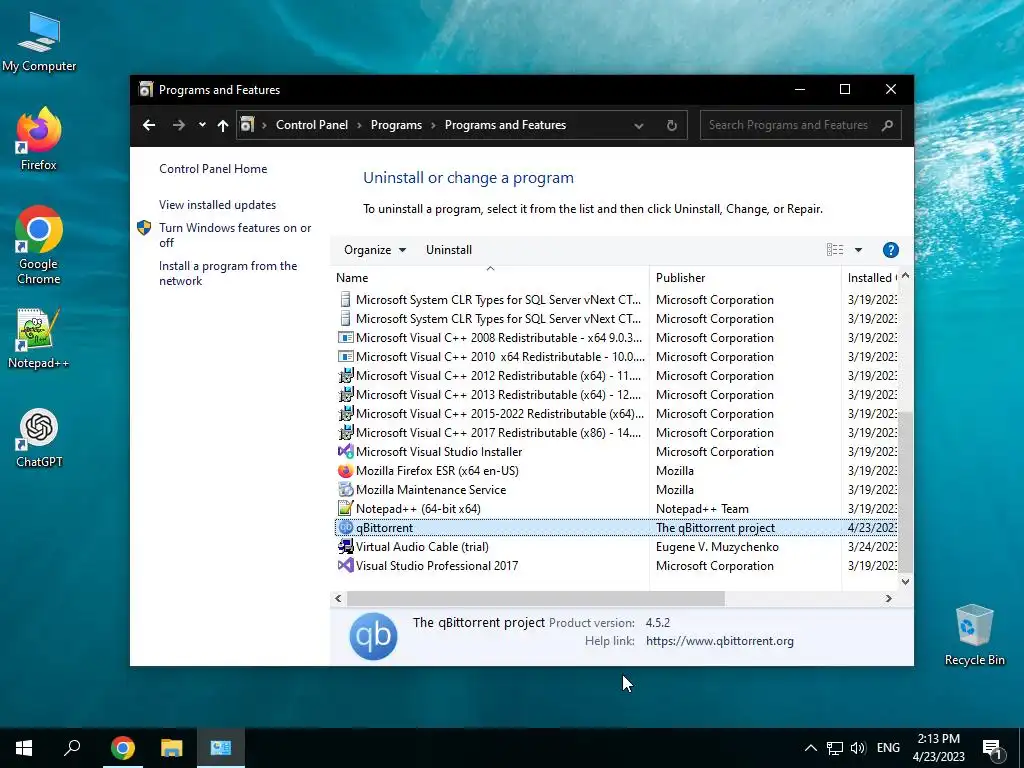Click Install a program from the network

pyautogui.click(x=228, y=274)
